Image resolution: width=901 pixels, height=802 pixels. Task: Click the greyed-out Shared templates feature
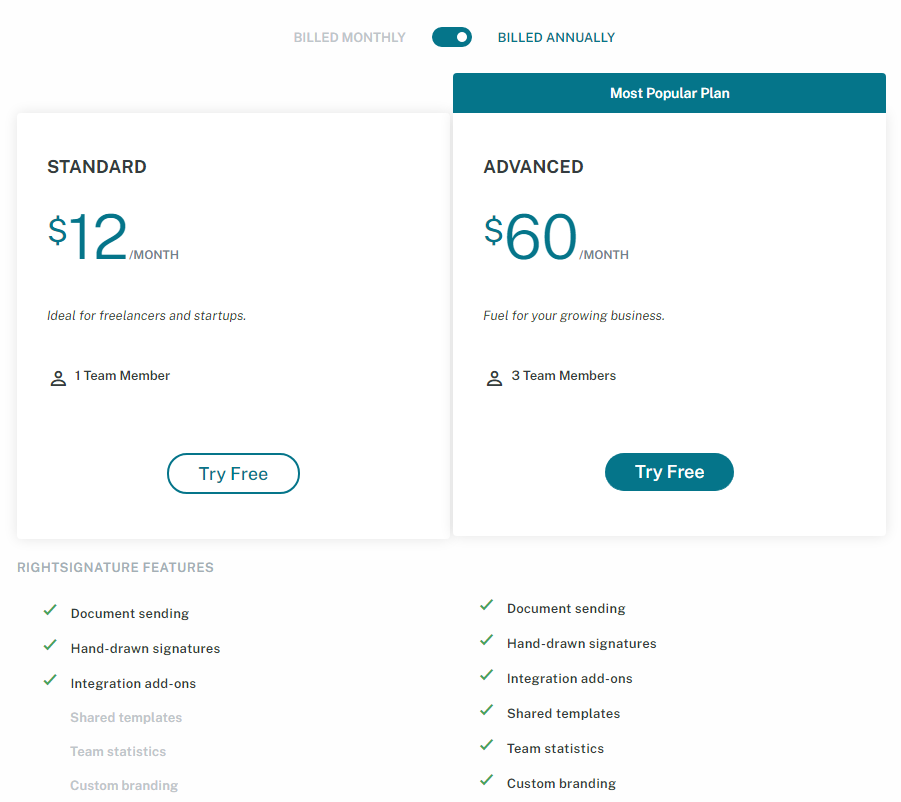(x=126, y=718)
